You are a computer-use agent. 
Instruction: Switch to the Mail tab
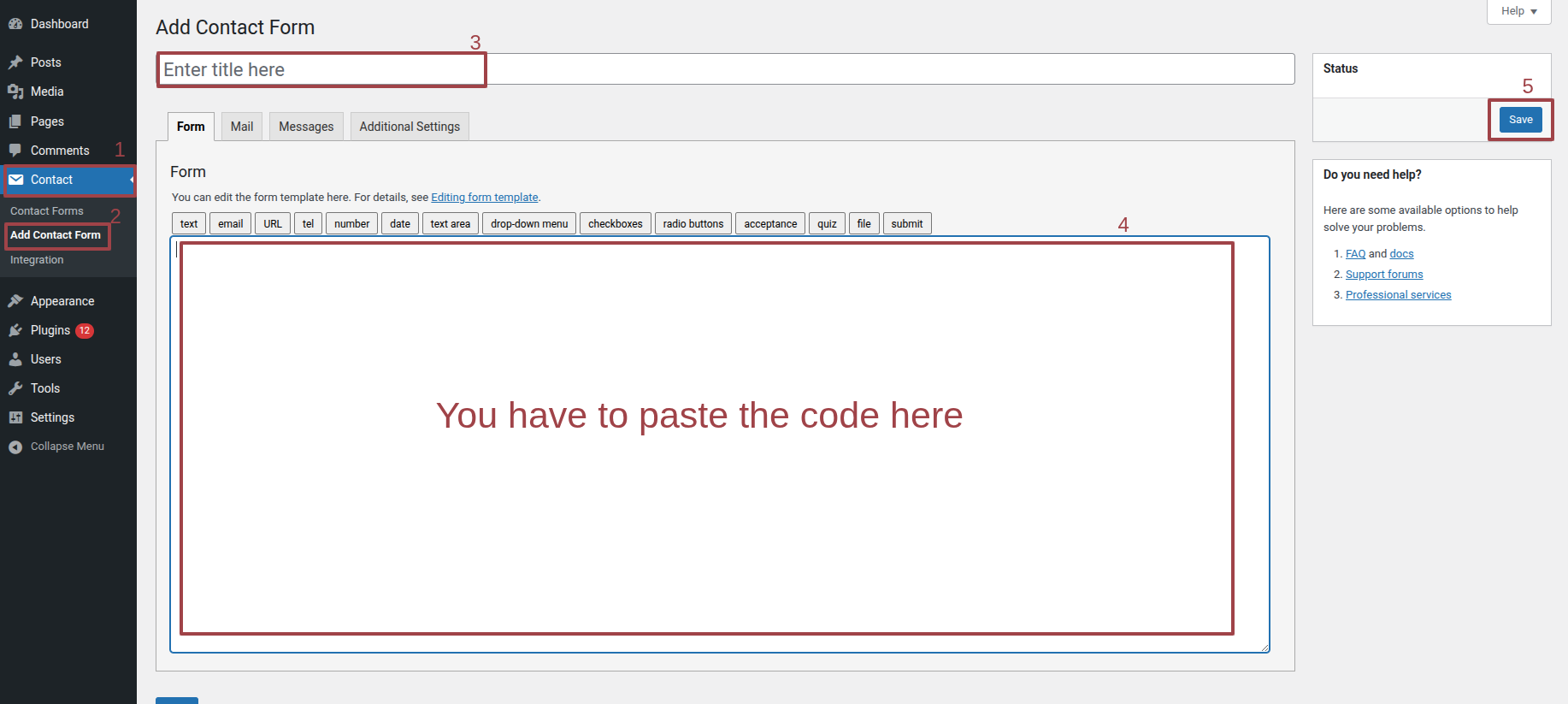[242, 127]
